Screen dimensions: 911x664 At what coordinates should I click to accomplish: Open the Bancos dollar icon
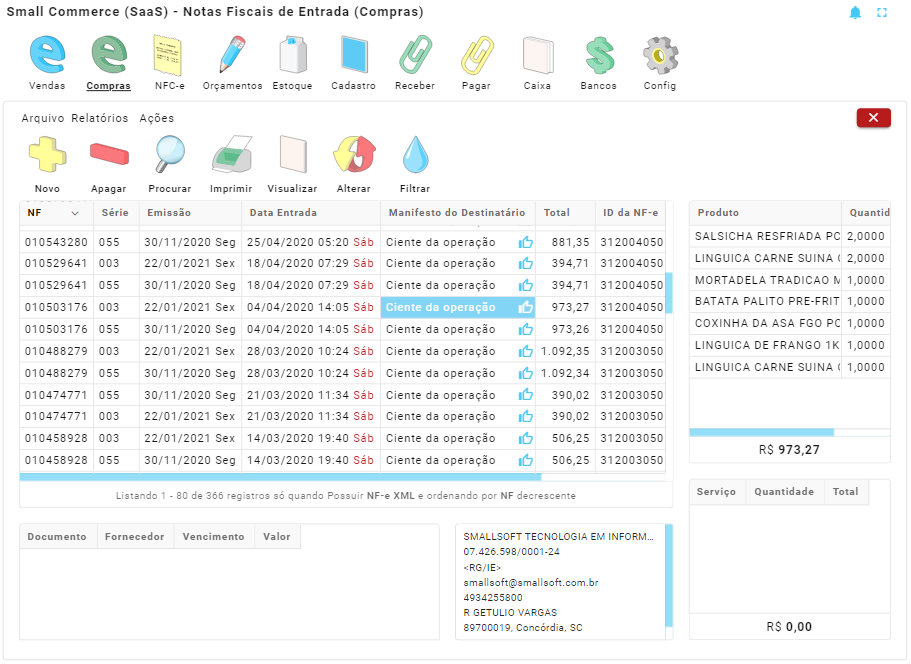598,56
